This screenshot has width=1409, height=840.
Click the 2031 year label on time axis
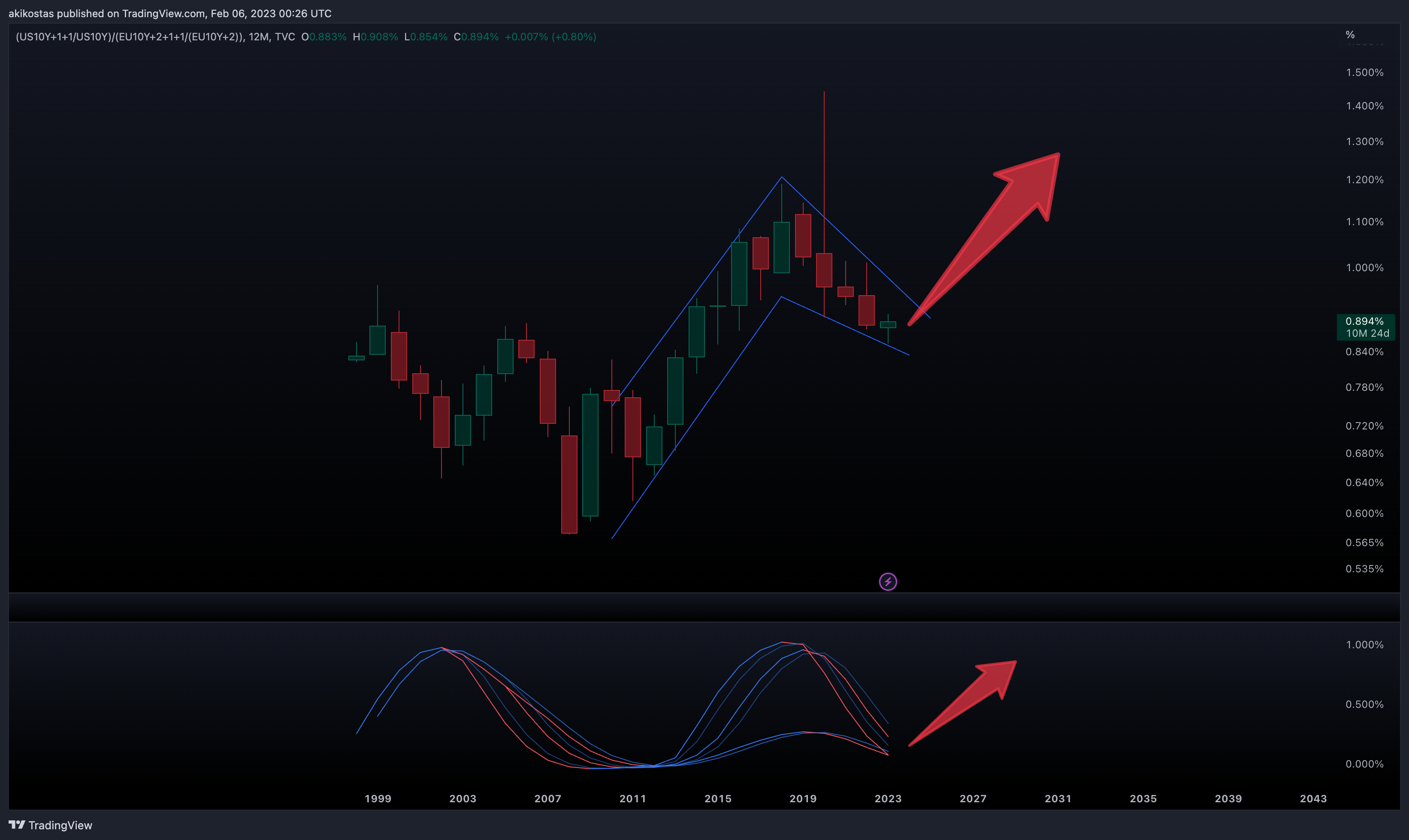point(1058,798)
